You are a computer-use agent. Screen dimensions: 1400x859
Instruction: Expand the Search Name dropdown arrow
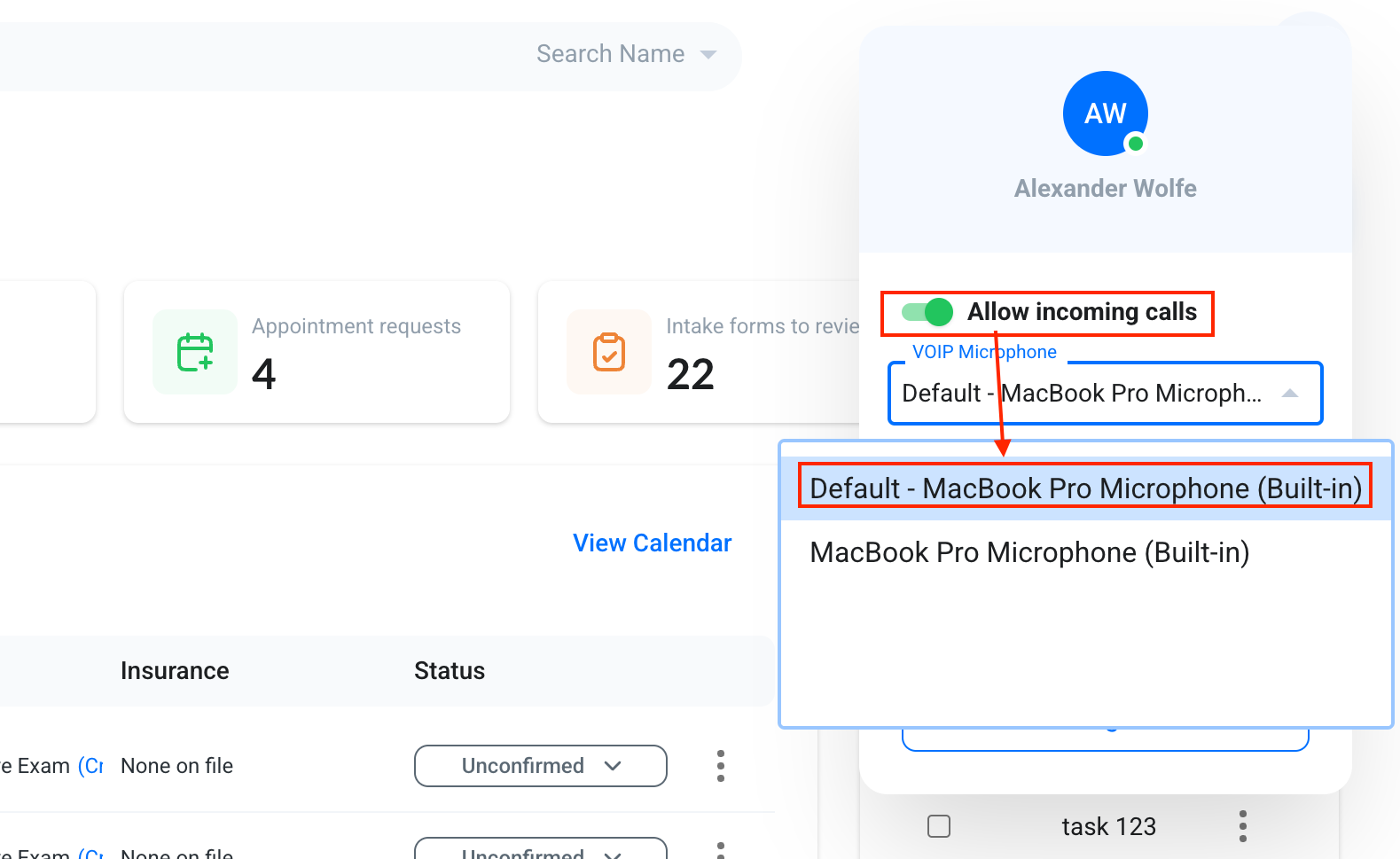tap(708, 54)
